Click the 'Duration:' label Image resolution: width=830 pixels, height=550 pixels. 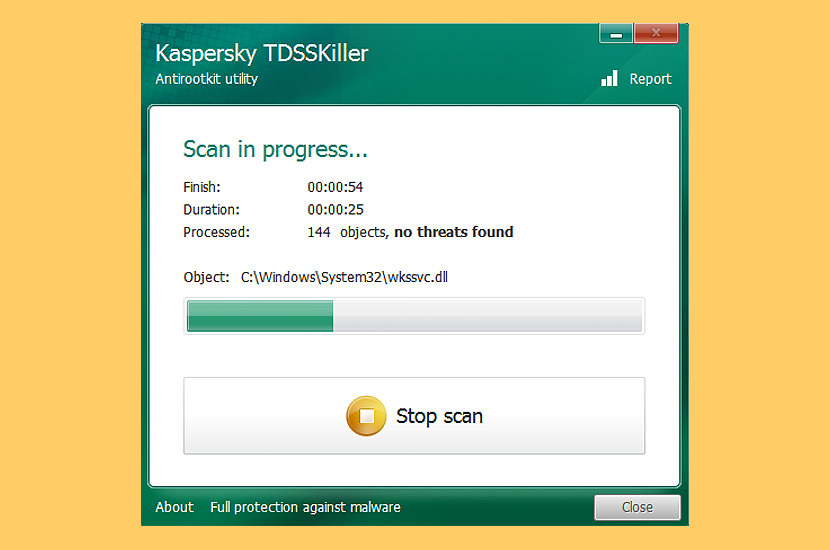(211, 210)
